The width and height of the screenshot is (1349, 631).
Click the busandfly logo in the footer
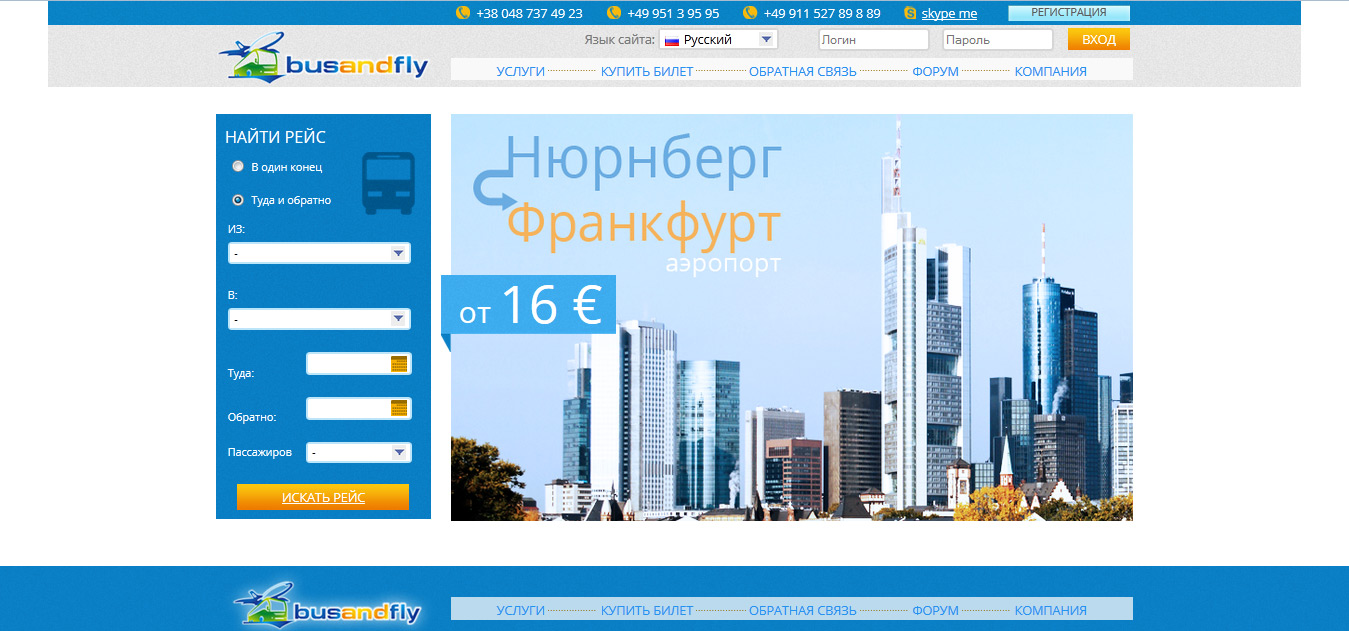(x=328, y=604)
